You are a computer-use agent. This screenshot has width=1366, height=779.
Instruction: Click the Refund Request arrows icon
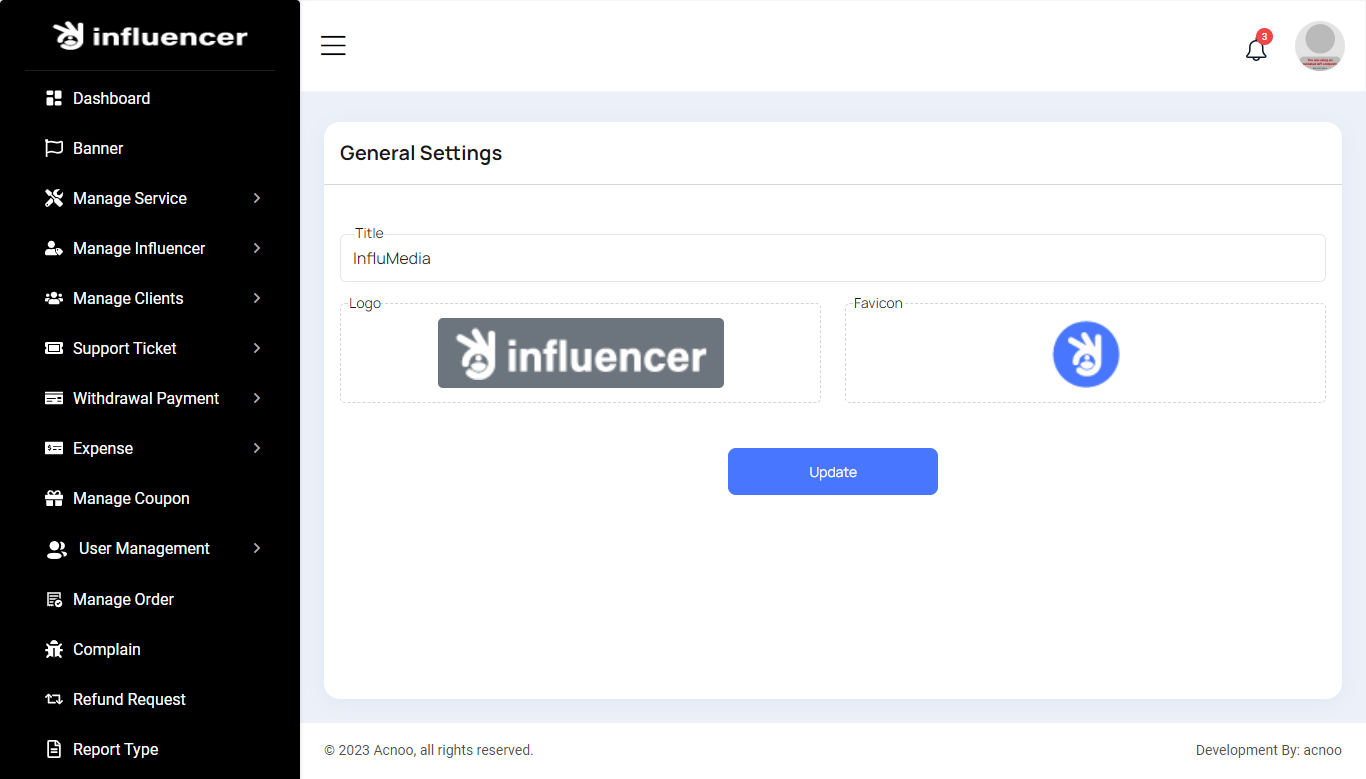point(54,699)
